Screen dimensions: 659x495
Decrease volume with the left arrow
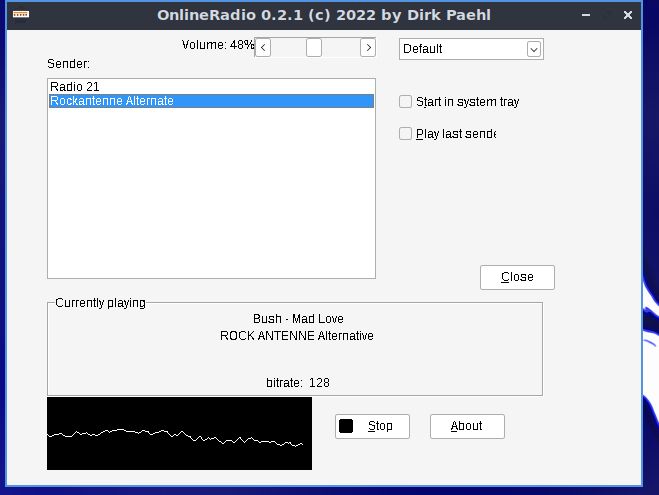click(x=263, y=47)
